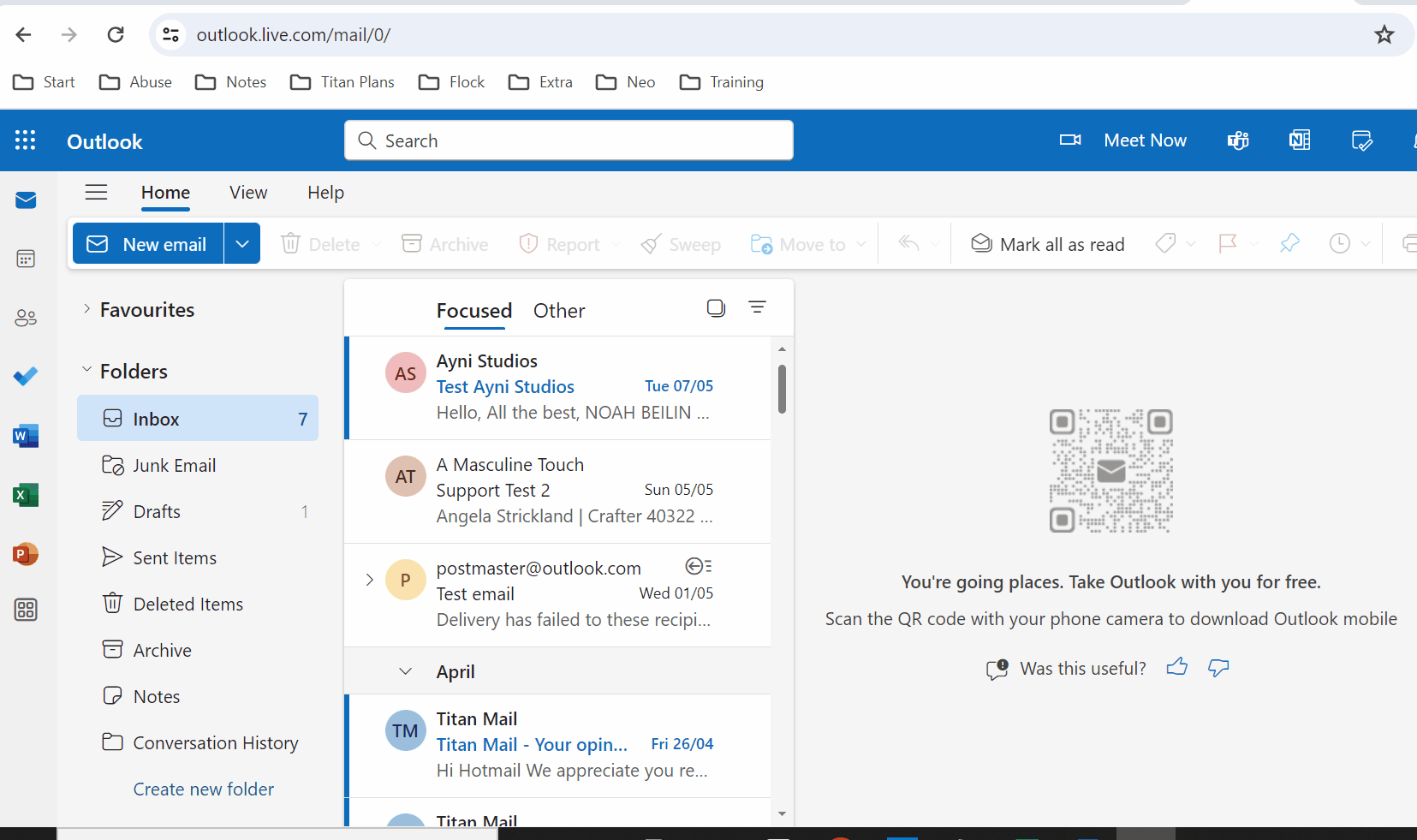The height and width of the screenshot is (840, 1417).
Task: Open the Filter icon in message list
Action: (757, 307)
